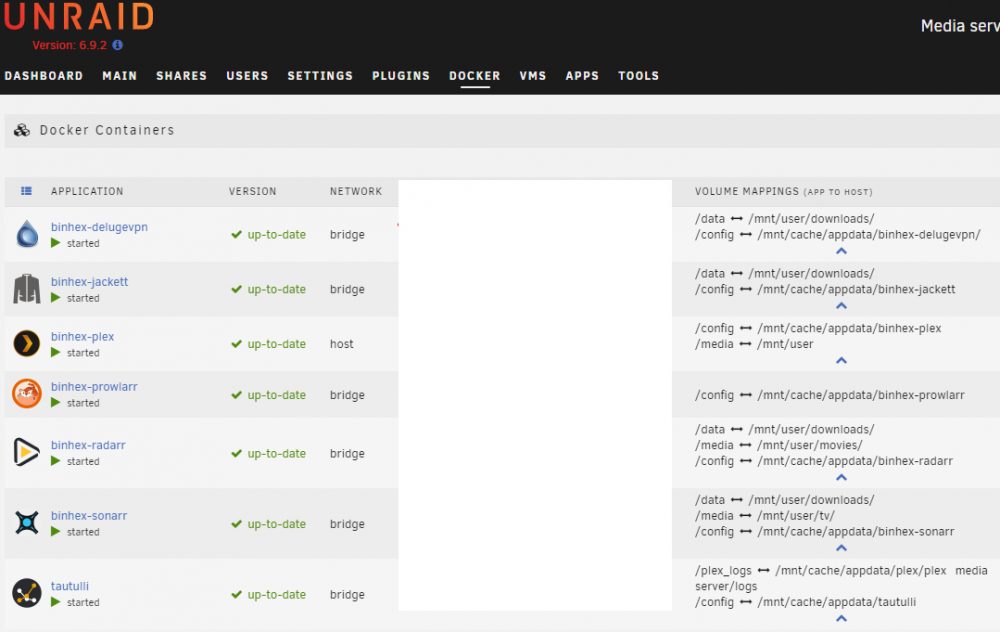This screenshot has width=1000, height=632.
Task: Select the Docker tab
Action: click(474, 76)
